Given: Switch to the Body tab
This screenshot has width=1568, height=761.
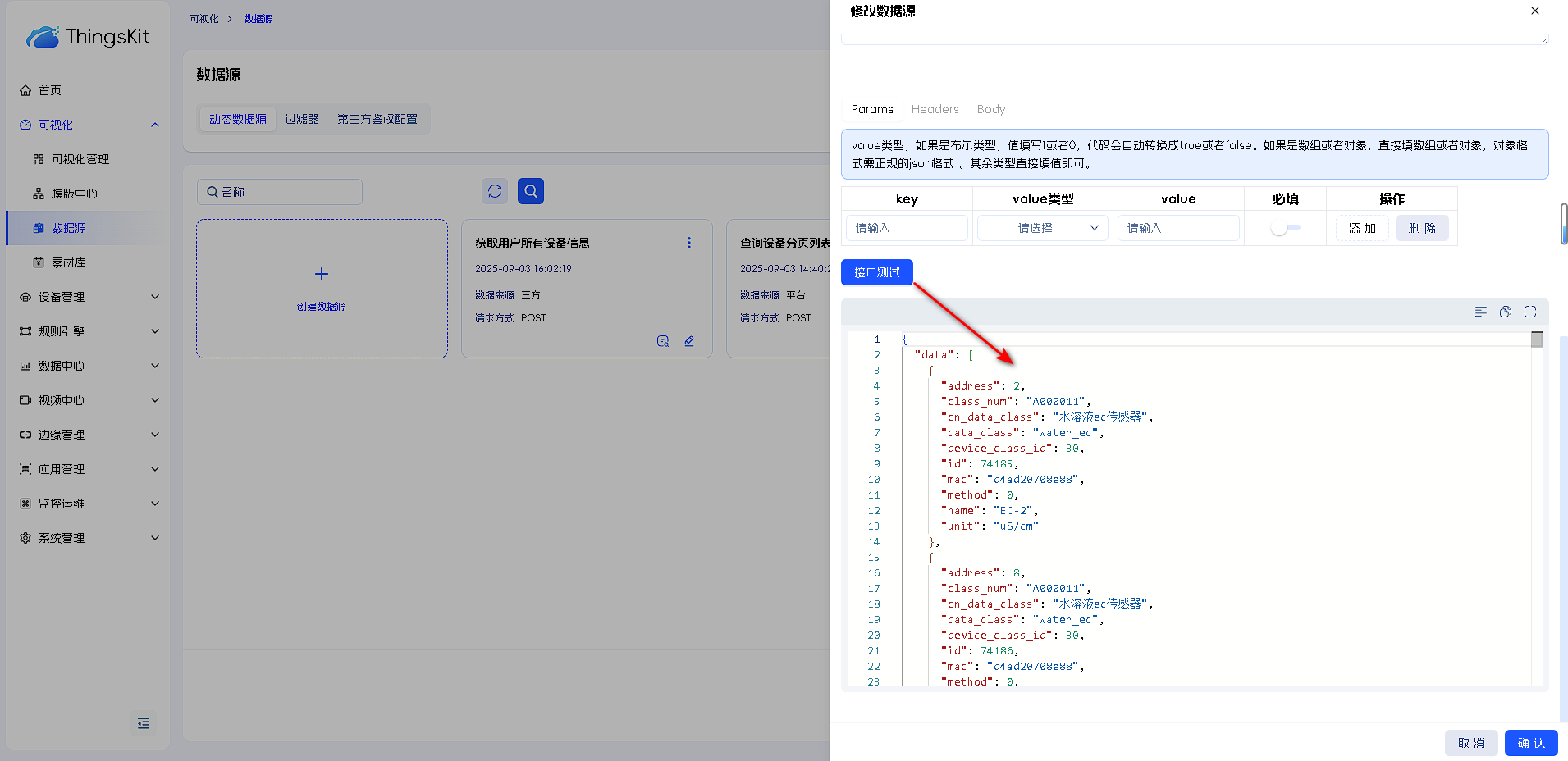Looking at the screenshot, I should pyautogui.click(x=990, y=109).
